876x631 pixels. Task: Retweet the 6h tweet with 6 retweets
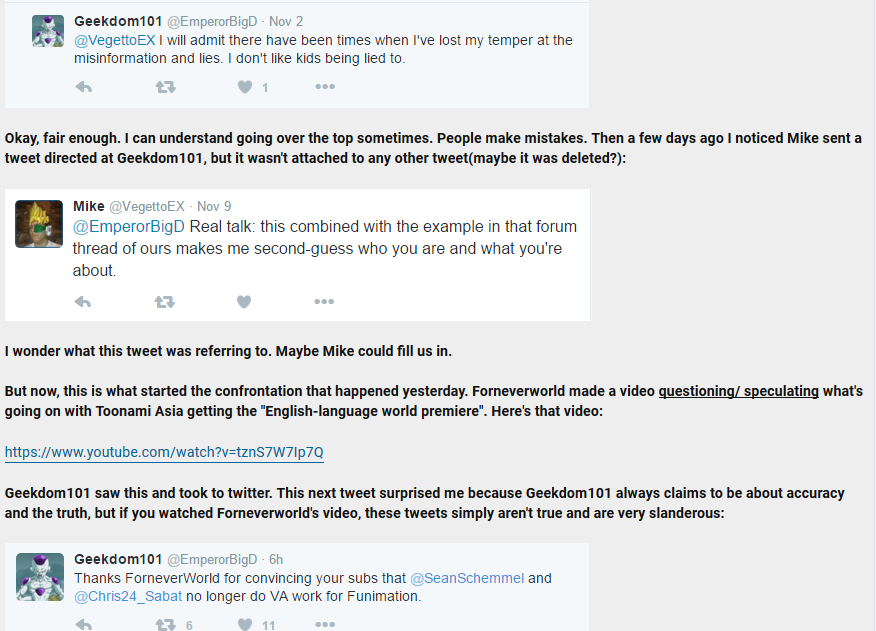pos(165,624)
